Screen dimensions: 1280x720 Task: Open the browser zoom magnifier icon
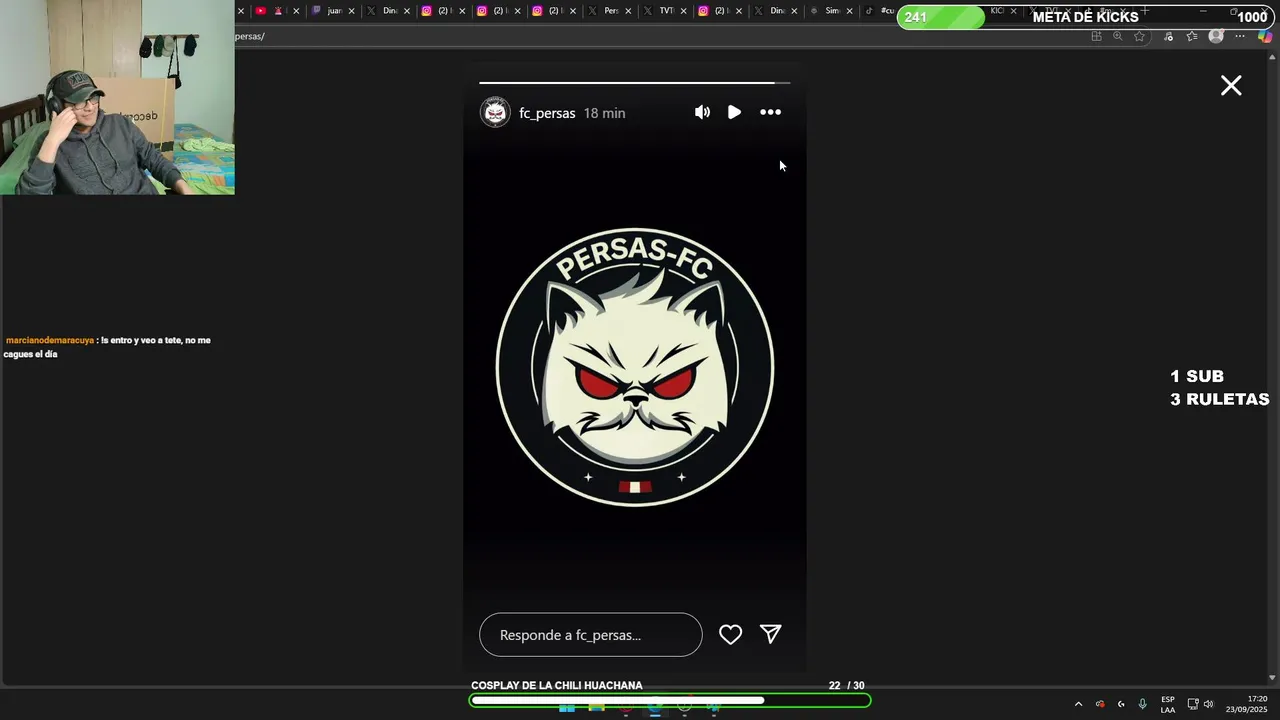[1118, 36]
